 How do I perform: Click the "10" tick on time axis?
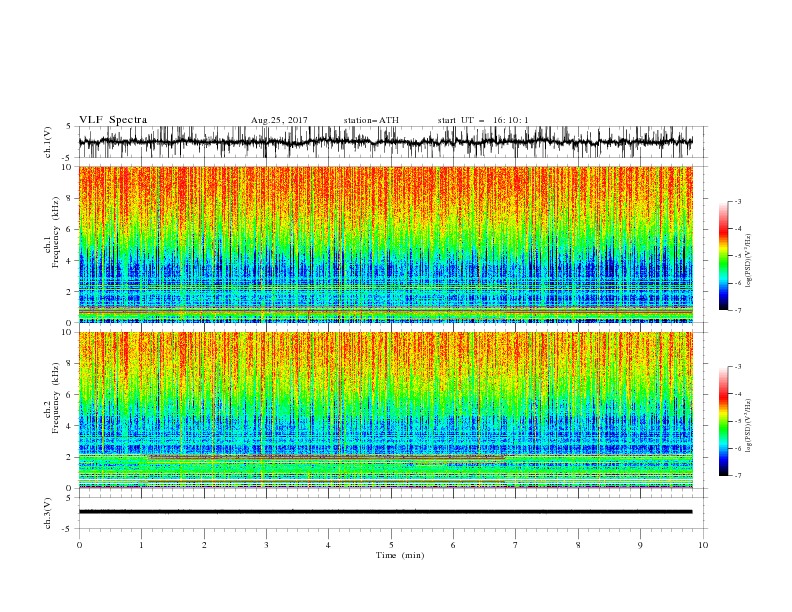point(703,545)
